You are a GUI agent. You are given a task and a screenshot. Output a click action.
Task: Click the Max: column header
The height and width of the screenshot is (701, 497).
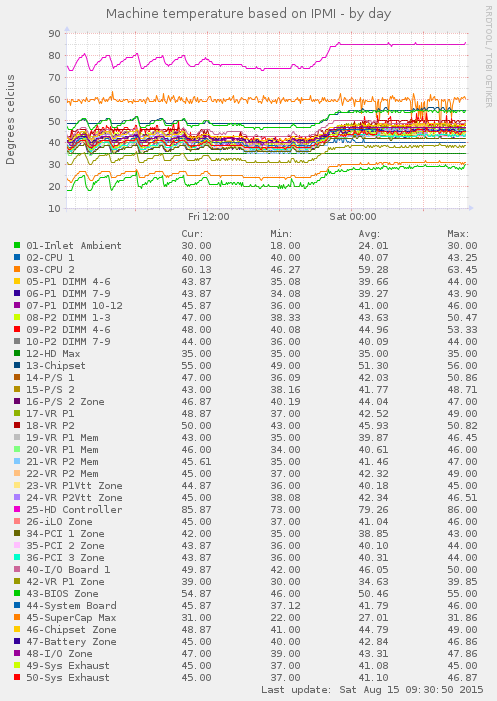click(458, 233)
